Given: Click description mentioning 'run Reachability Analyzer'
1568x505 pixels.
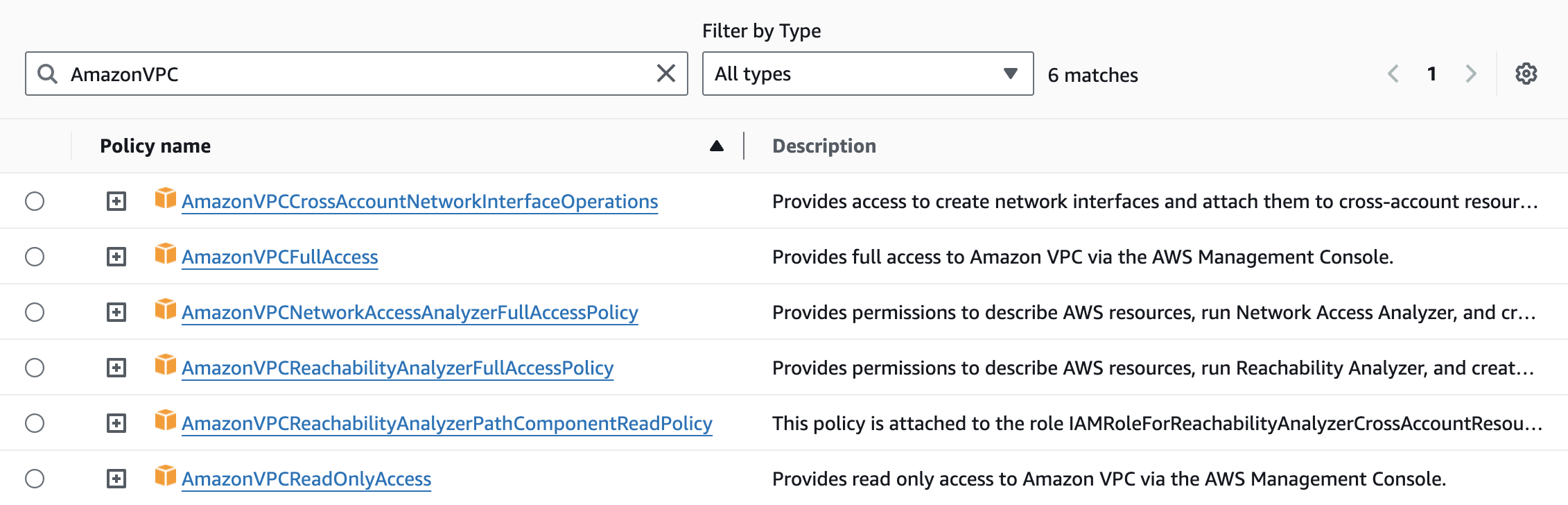Looking at the screenshot, I should pos(1153,368).
